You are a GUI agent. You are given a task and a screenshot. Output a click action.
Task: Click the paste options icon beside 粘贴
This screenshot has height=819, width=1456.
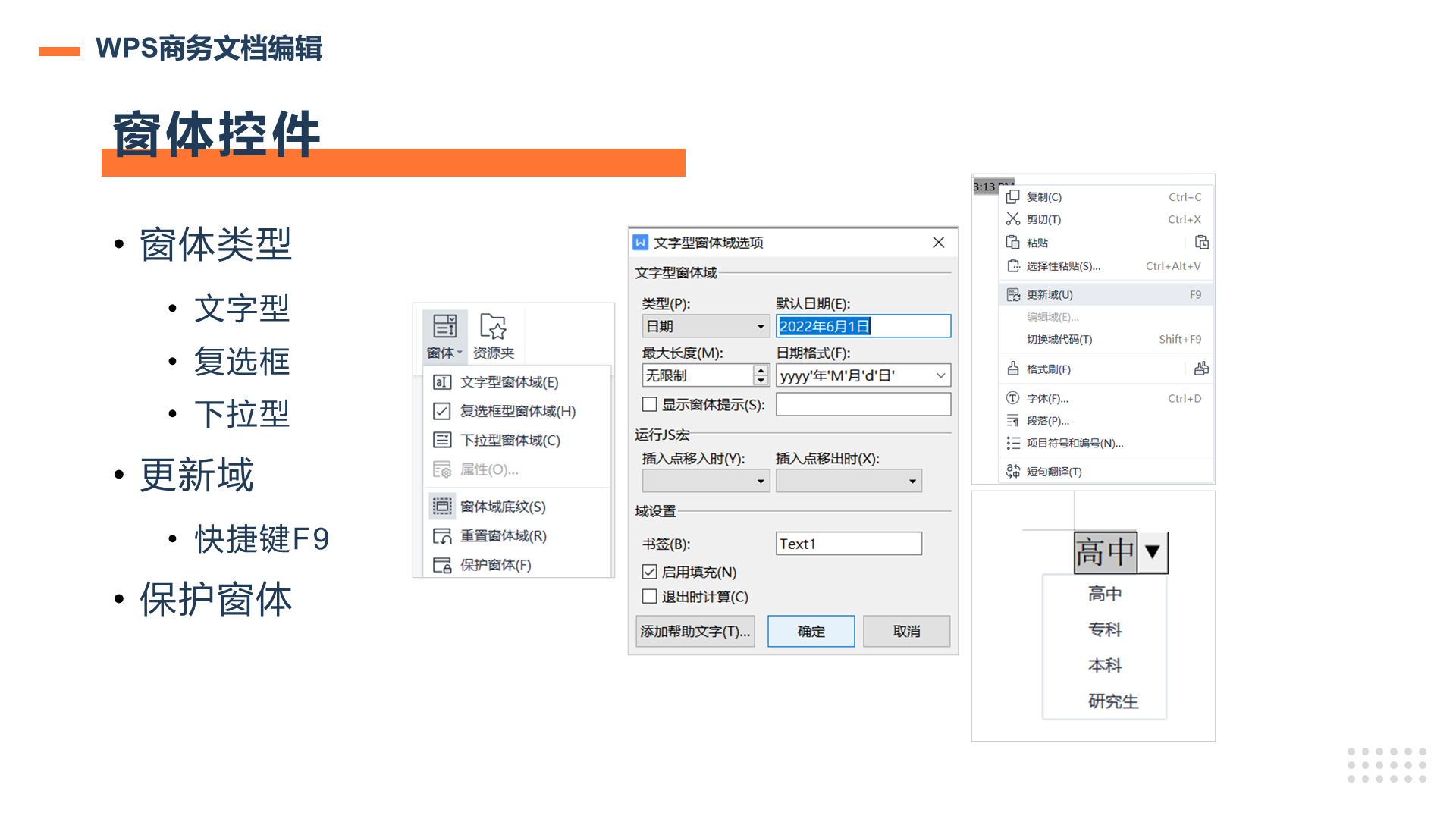[1201, 243]
